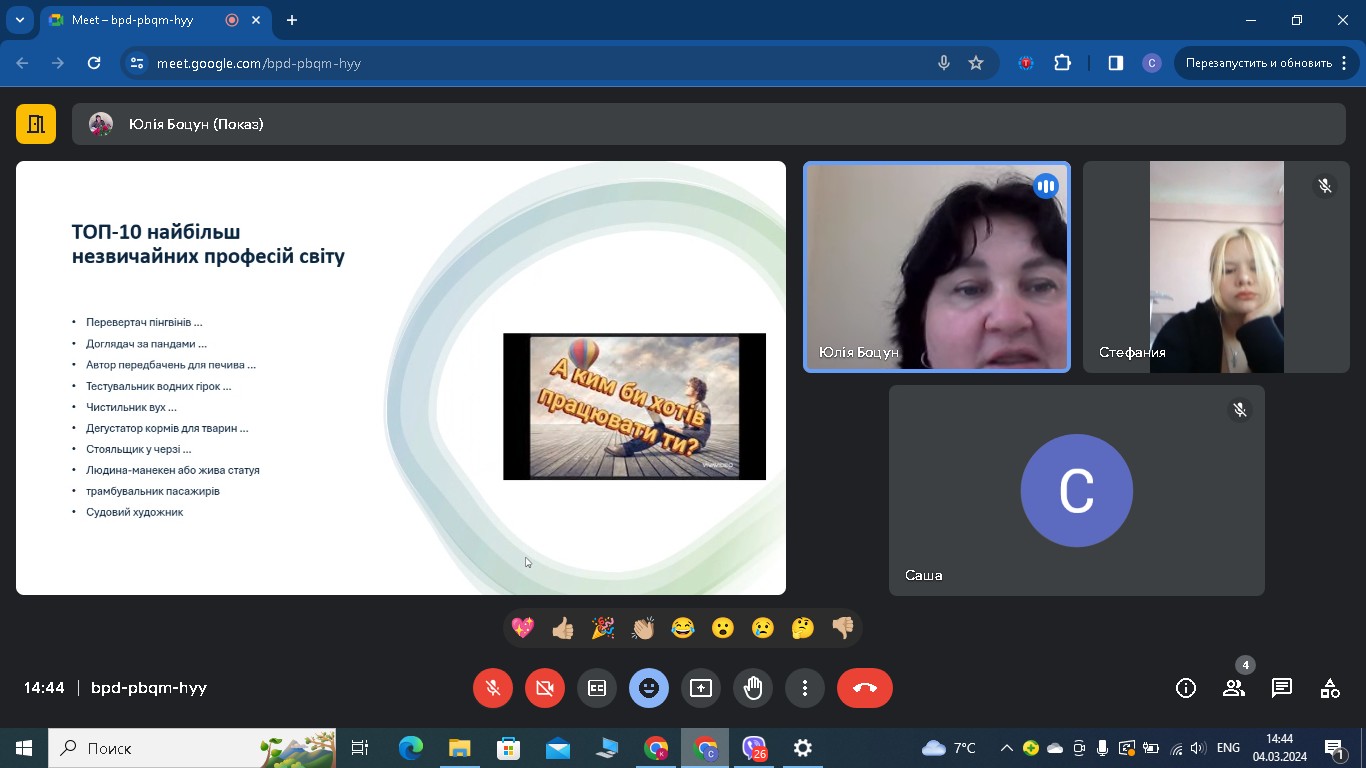Send the thumbs up reaction
The image size is (1366, 768).
tap(563, 628)
